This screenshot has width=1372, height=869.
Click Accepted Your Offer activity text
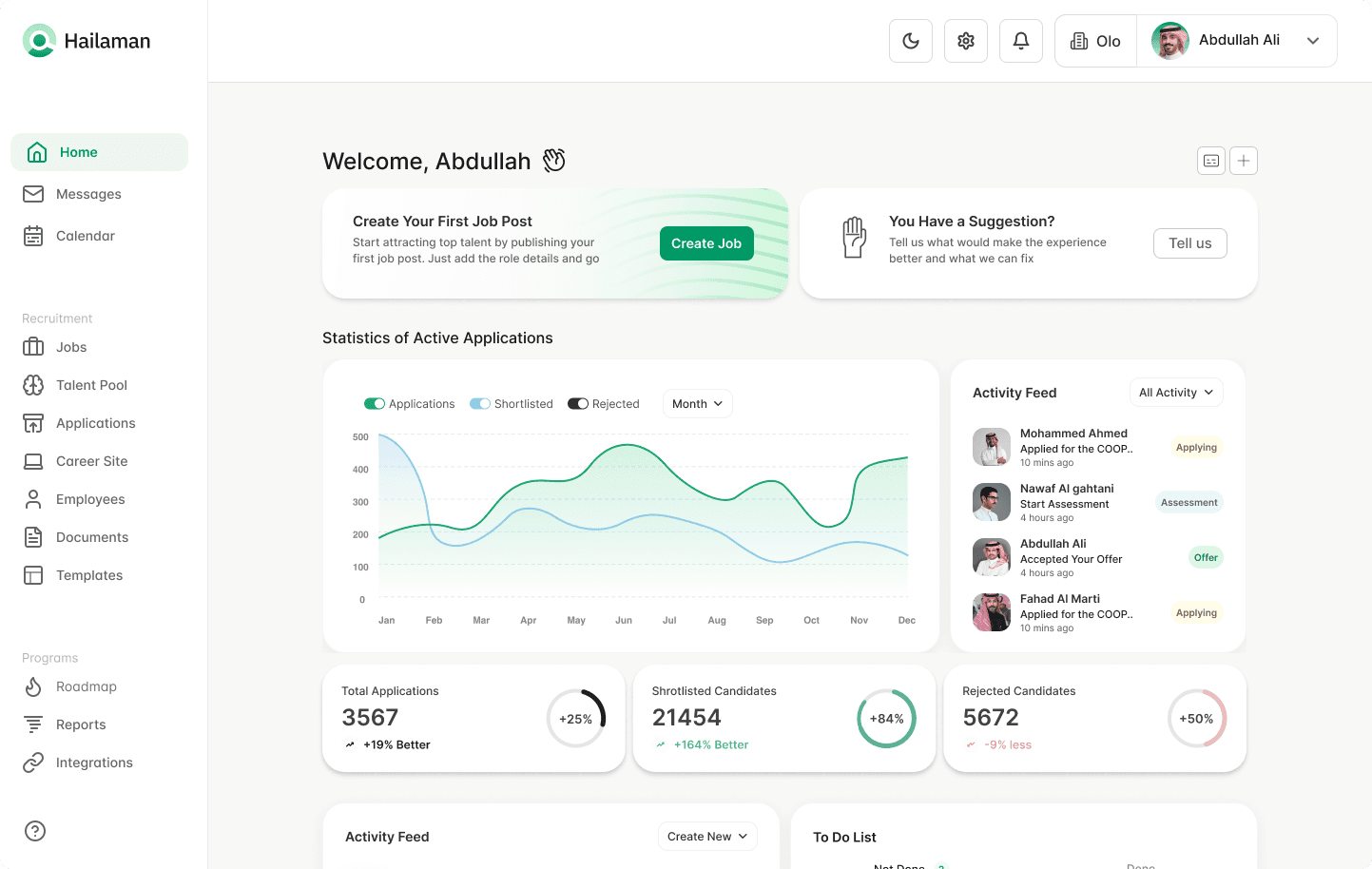1072,559
